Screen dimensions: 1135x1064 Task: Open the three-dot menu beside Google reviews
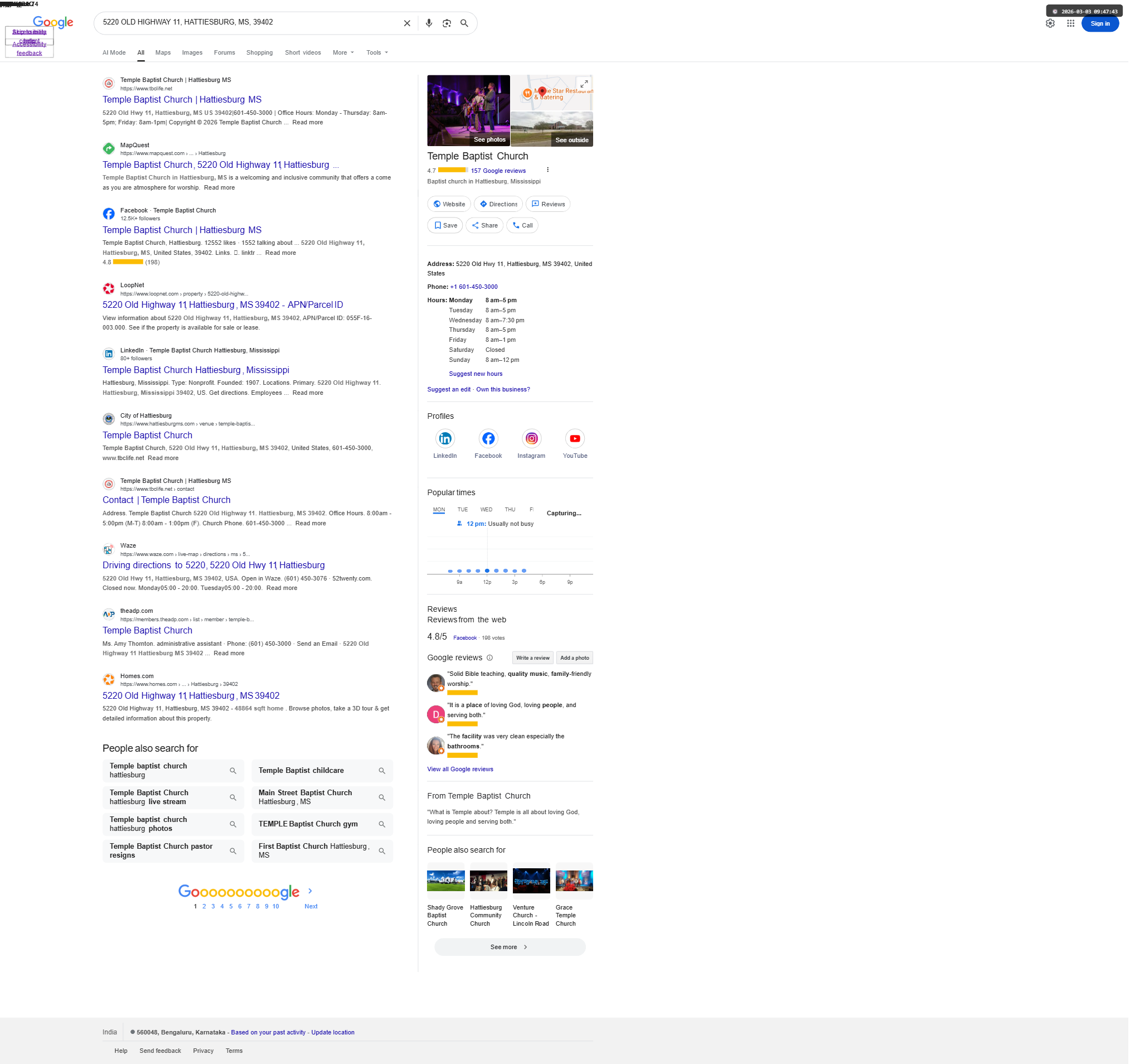pyautogui.click(x=551, y=171)
